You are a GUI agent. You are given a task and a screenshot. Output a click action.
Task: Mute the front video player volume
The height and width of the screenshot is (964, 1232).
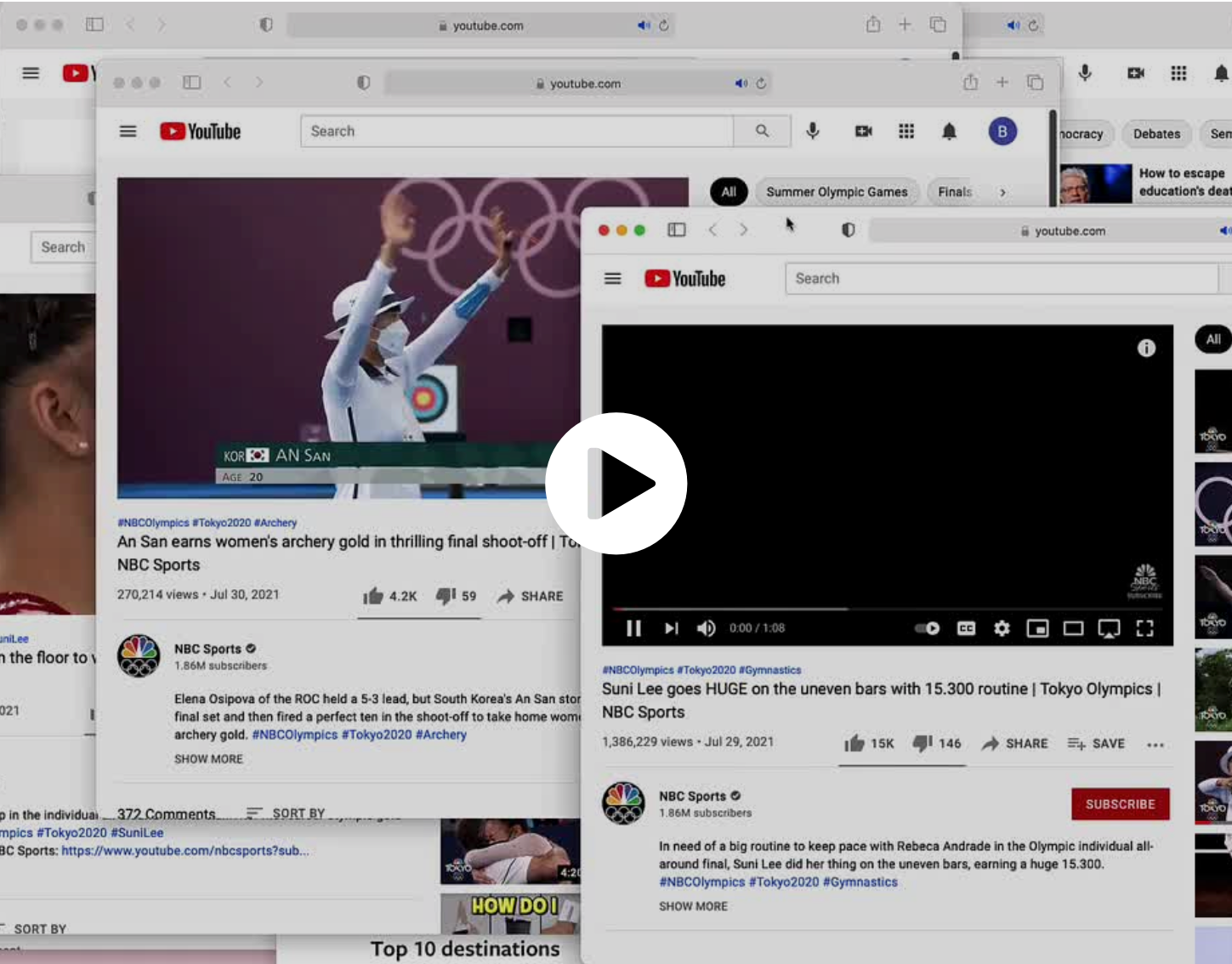(706, 628)
